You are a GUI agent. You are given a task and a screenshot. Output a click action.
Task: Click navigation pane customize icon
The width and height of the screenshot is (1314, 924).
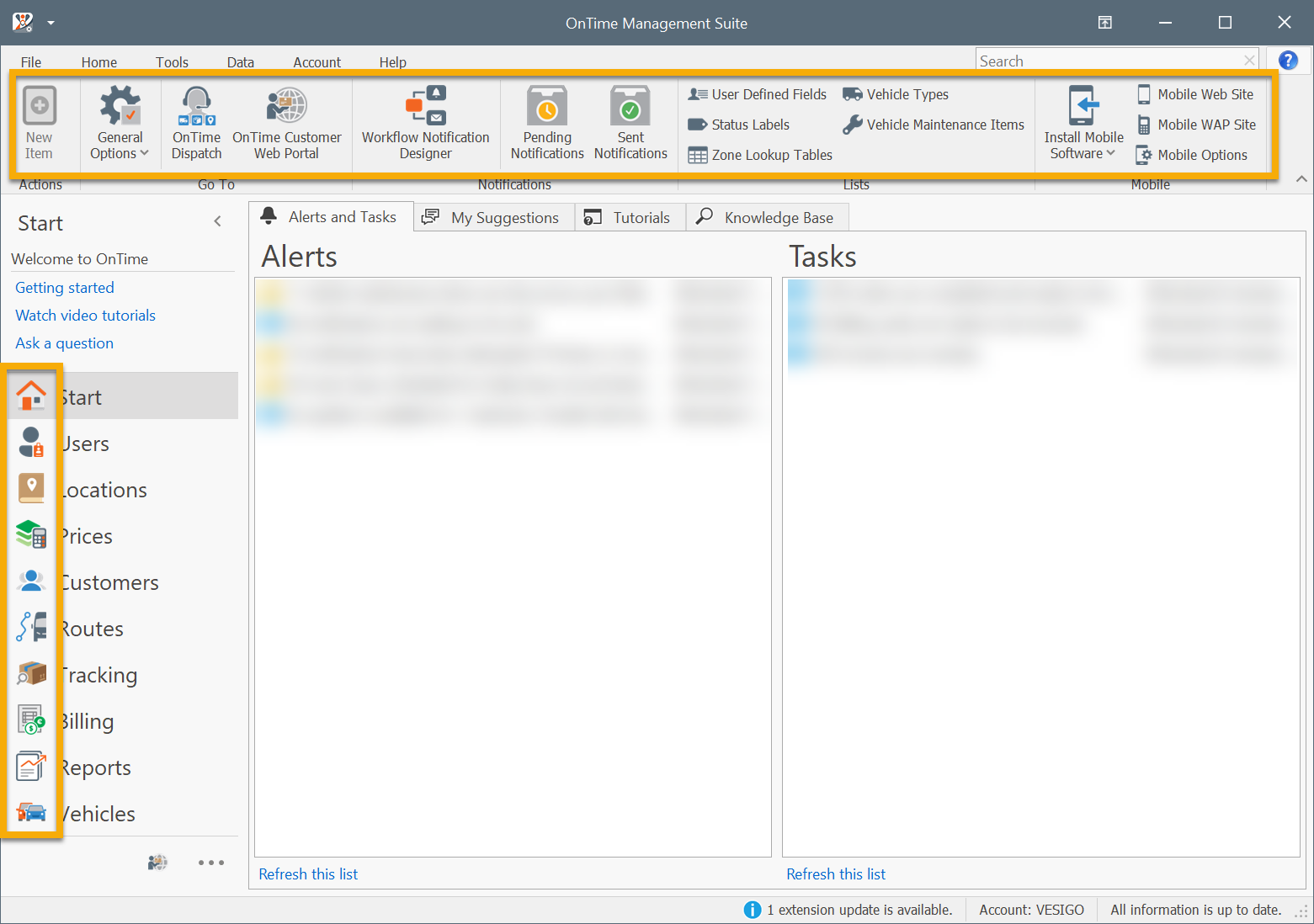pos(157,862)
